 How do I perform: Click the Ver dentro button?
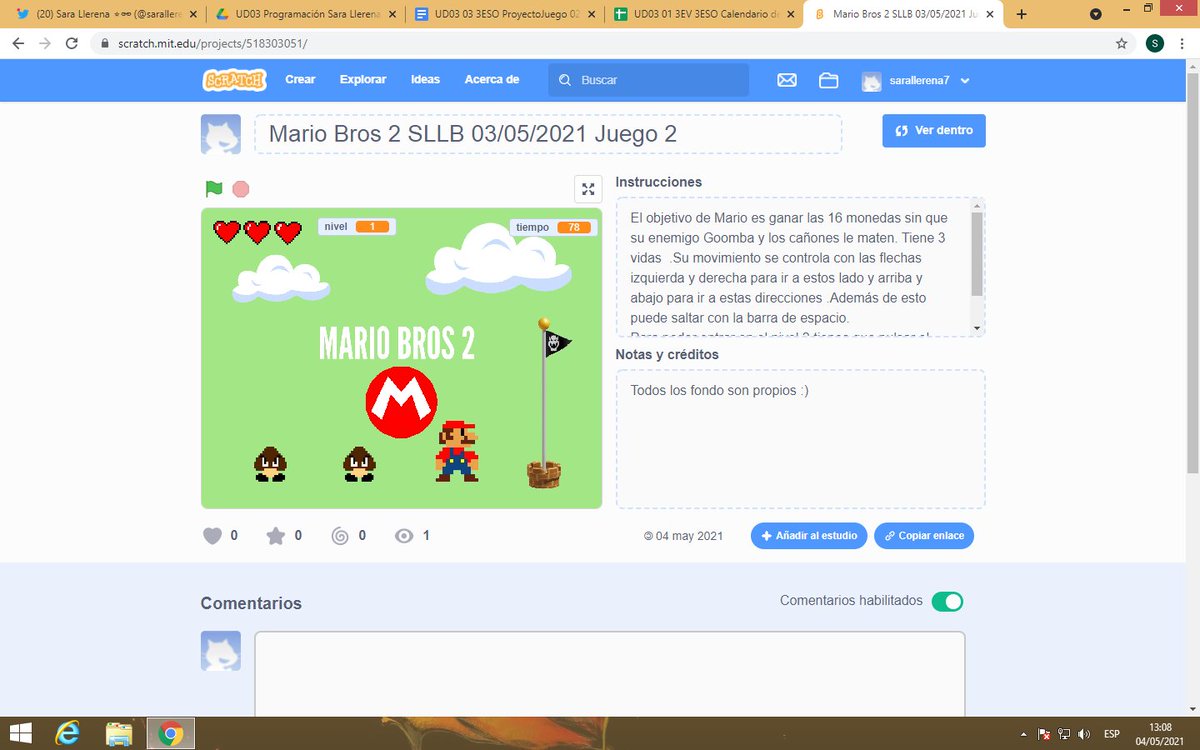click(934, 130)
